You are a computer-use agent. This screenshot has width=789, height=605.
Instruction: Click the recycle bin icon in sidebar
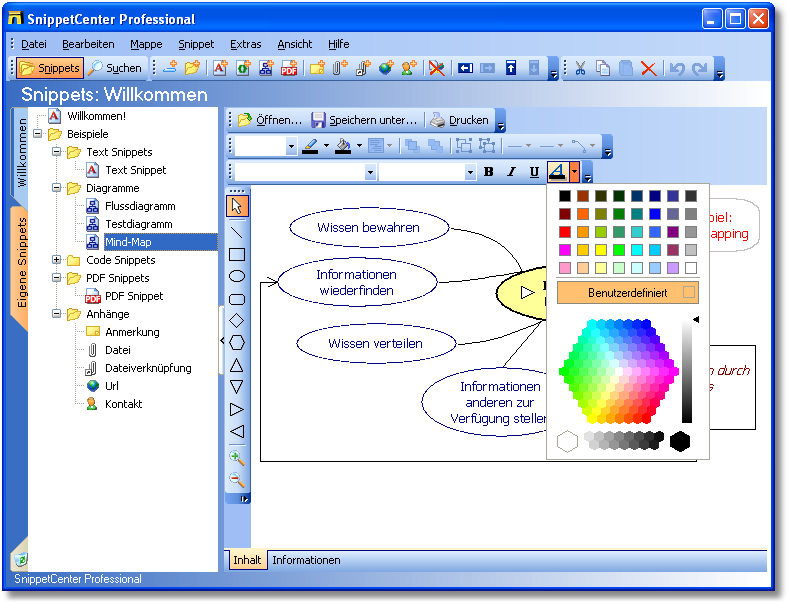click(20, 559)
